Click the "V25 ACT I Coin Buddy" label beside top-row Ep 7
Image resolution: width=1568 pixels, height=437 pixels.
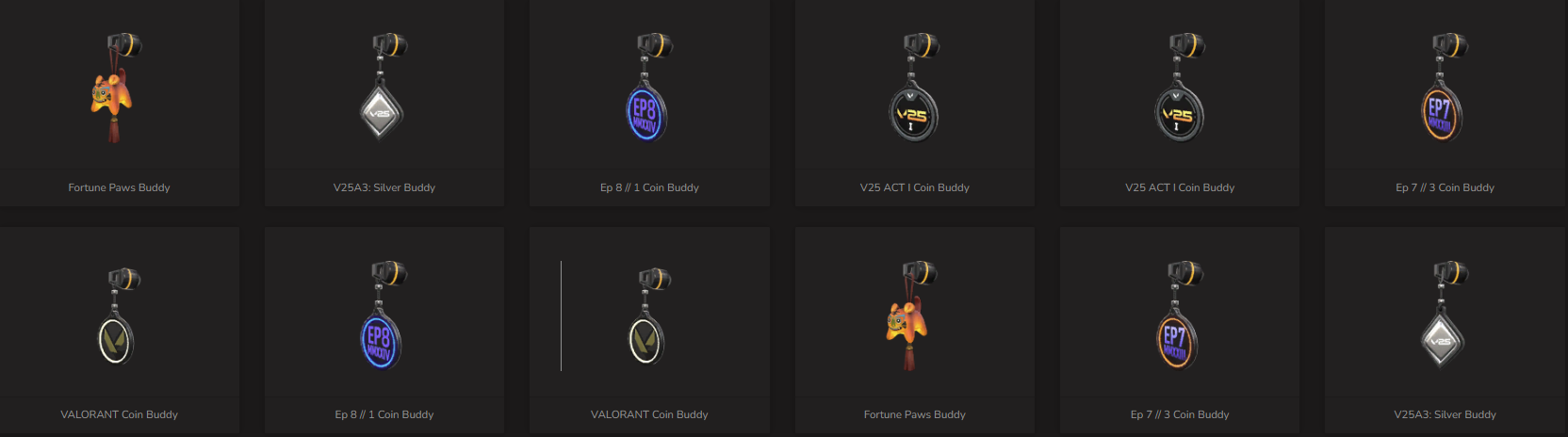1180,187
